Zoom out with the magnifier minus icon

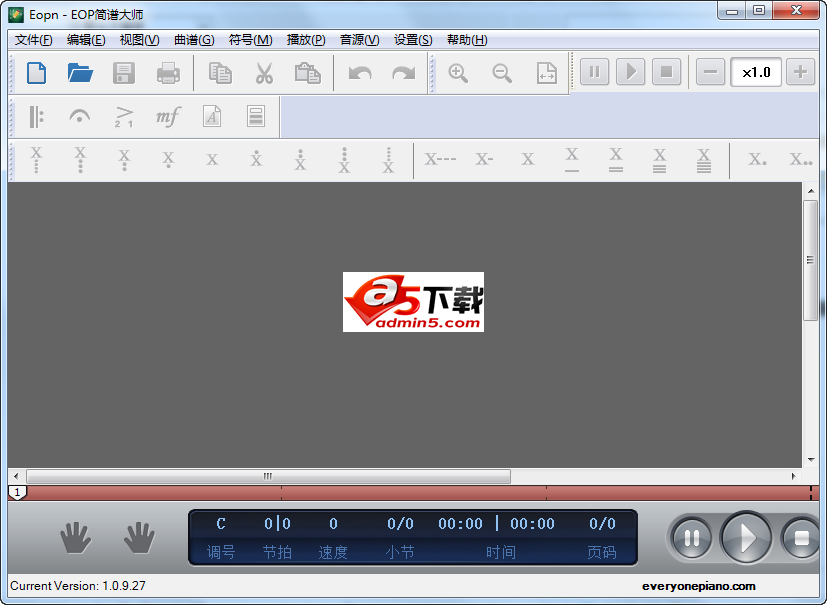click(x=502, y=73)
